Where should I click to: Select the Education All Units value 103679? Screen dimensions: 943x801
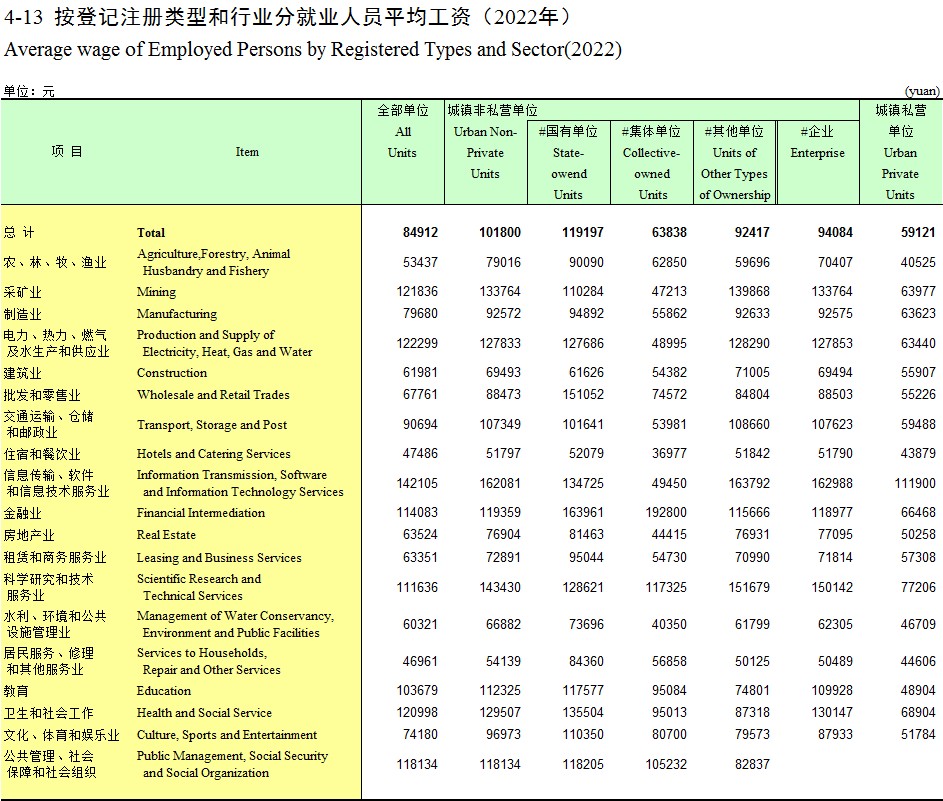(x=417, y=690)
